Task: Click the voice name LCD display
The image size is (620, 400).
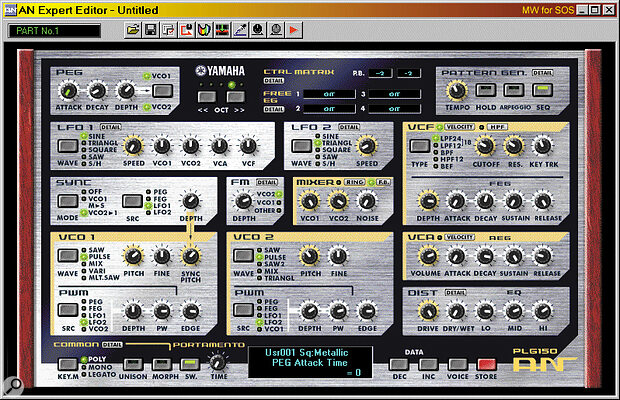Action: click(x=310, y=362)
